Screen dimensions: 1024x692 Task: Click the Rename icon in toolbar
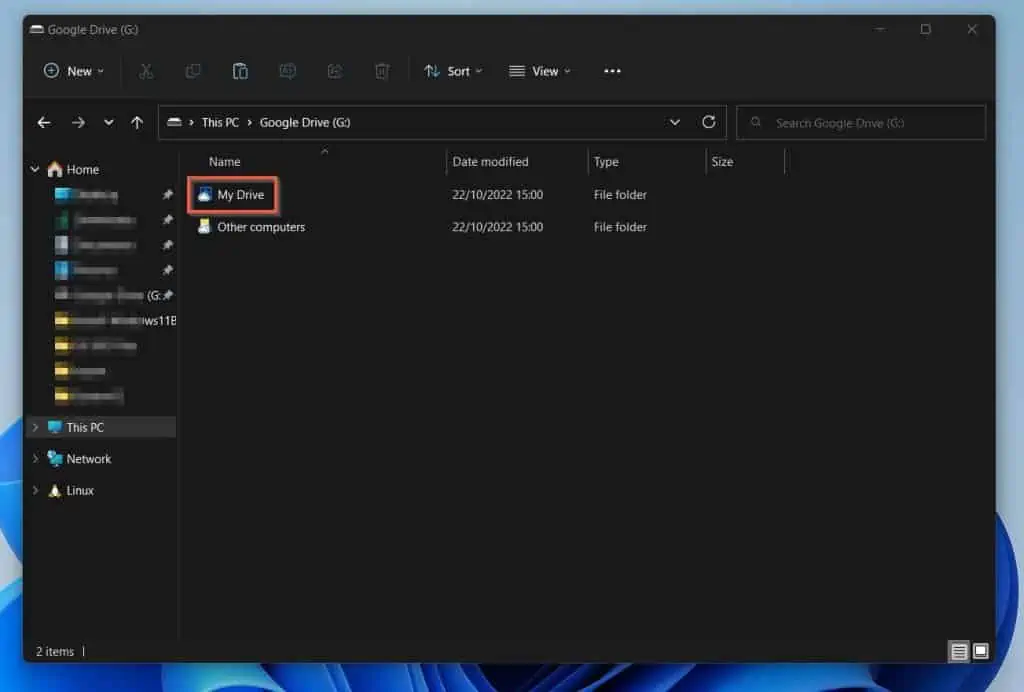click(x=287, y=71)
